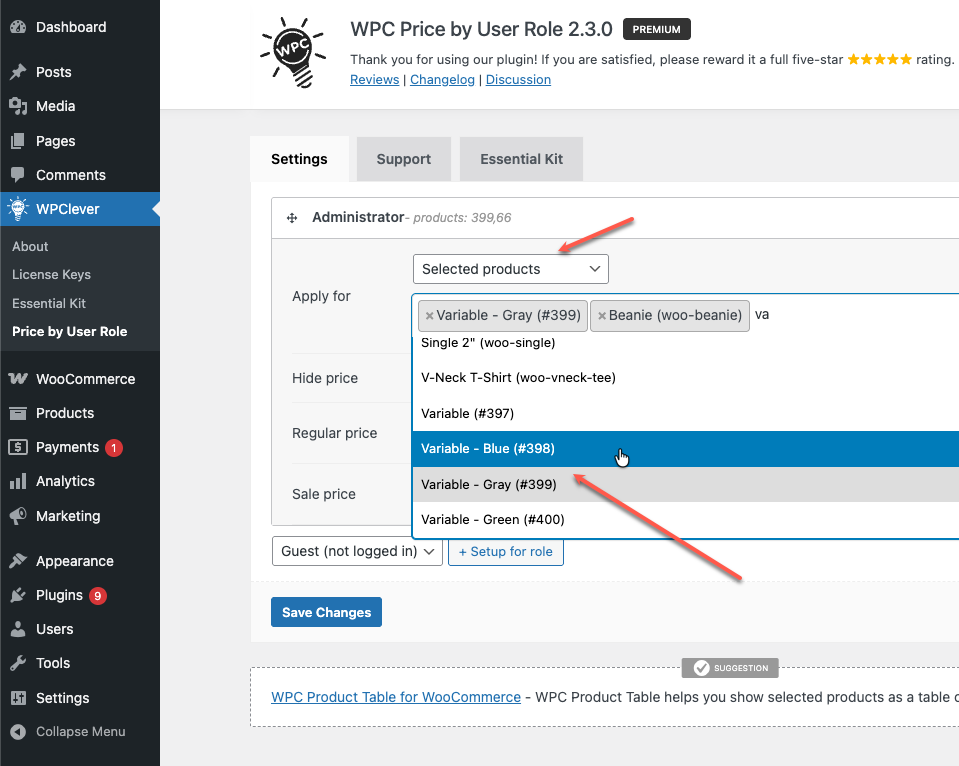Image resolution: width=959 pixels, height=766 pixels.
Task: Select Variable (#397) from the list
Action: point(686,414)
